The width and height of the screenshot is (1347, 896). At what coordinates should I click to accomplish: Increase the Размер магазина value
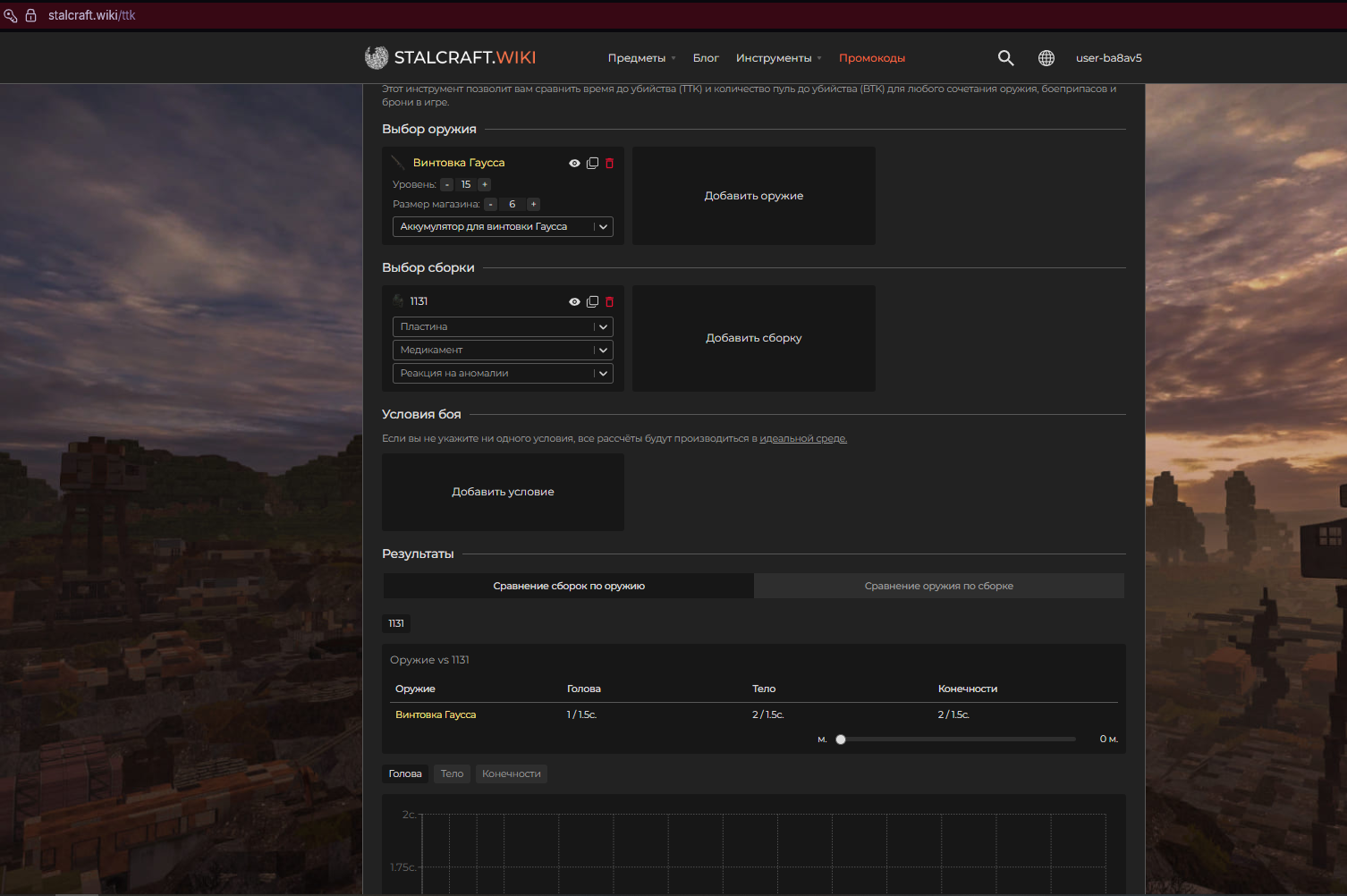click(x=533, y=204)
